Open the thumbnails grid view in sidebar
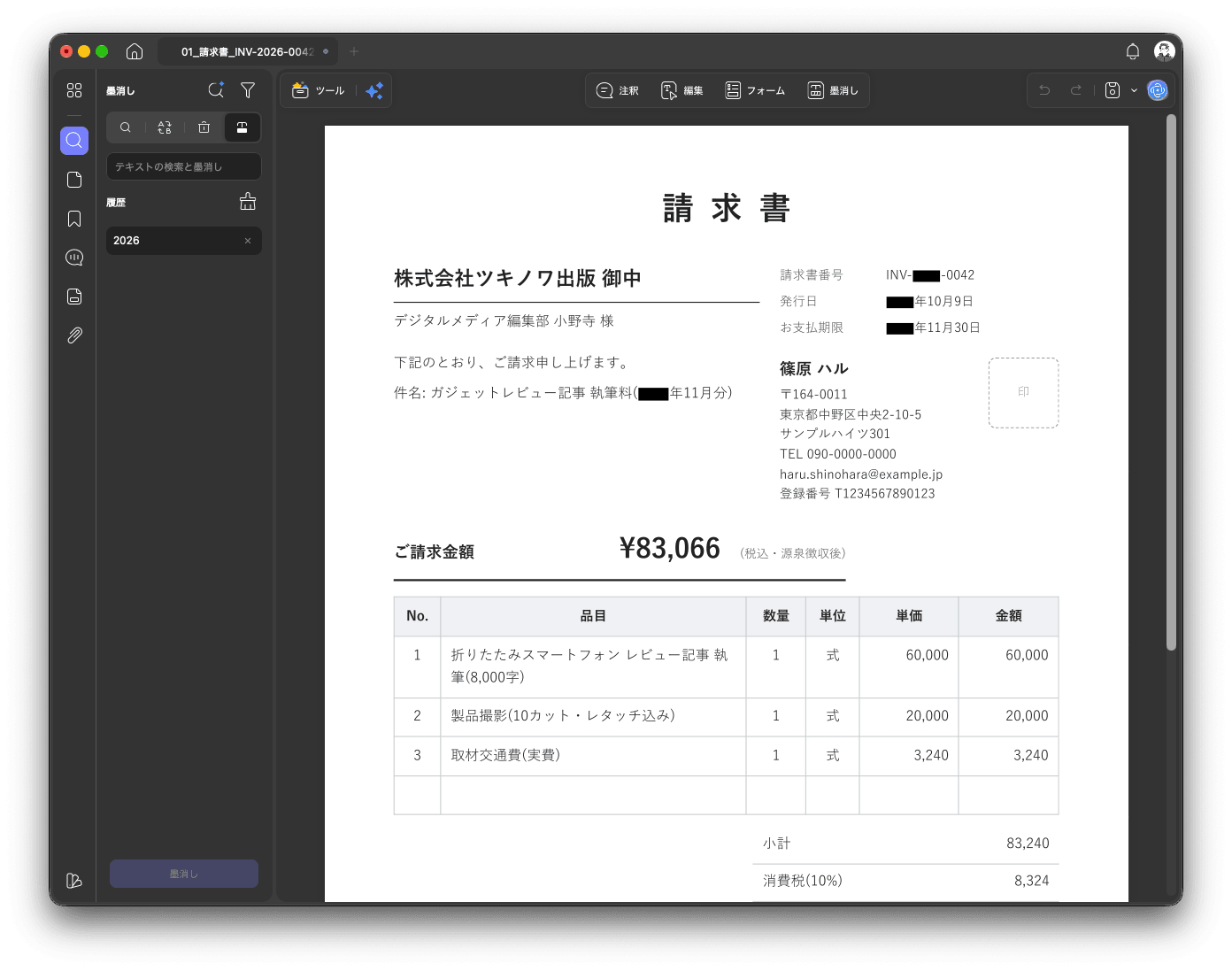1232x971 pixels. pos(74,90)
